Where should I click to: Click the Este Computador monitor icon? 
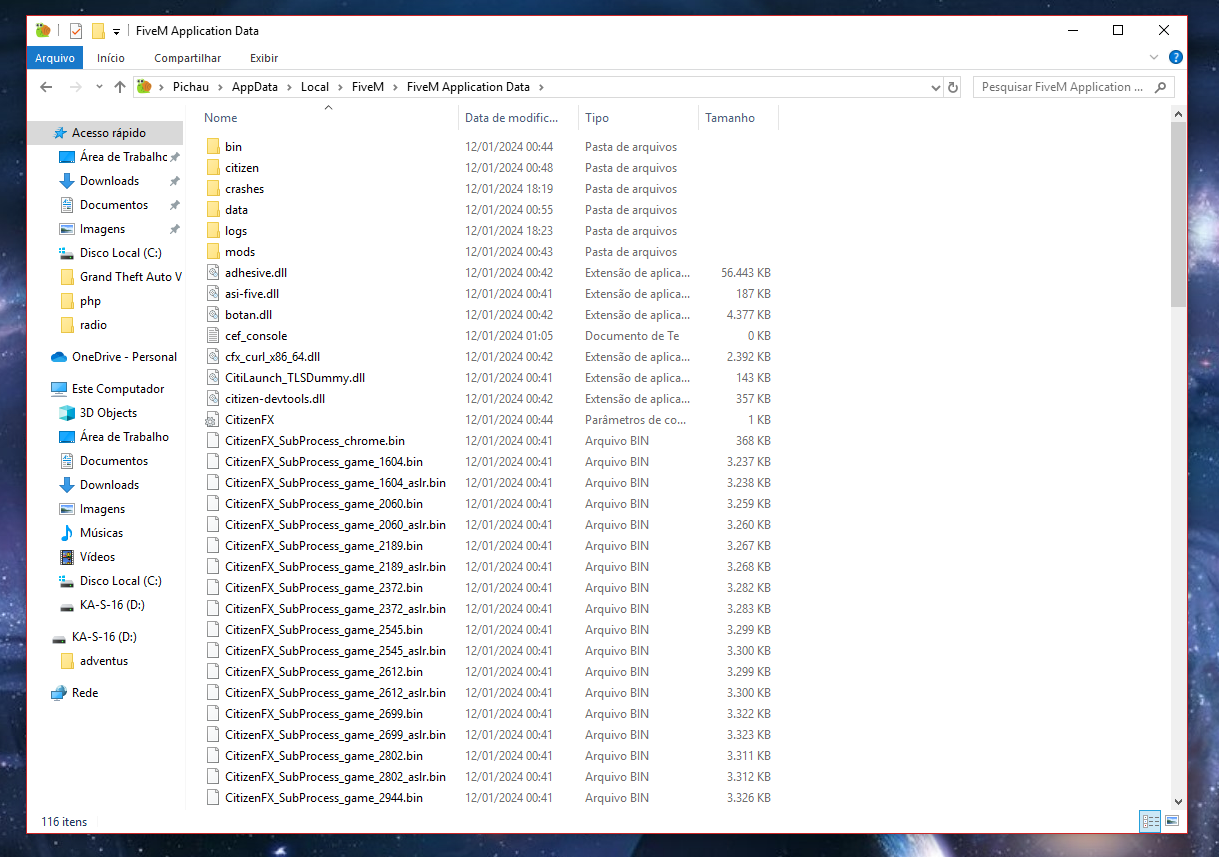coord(59,389)
